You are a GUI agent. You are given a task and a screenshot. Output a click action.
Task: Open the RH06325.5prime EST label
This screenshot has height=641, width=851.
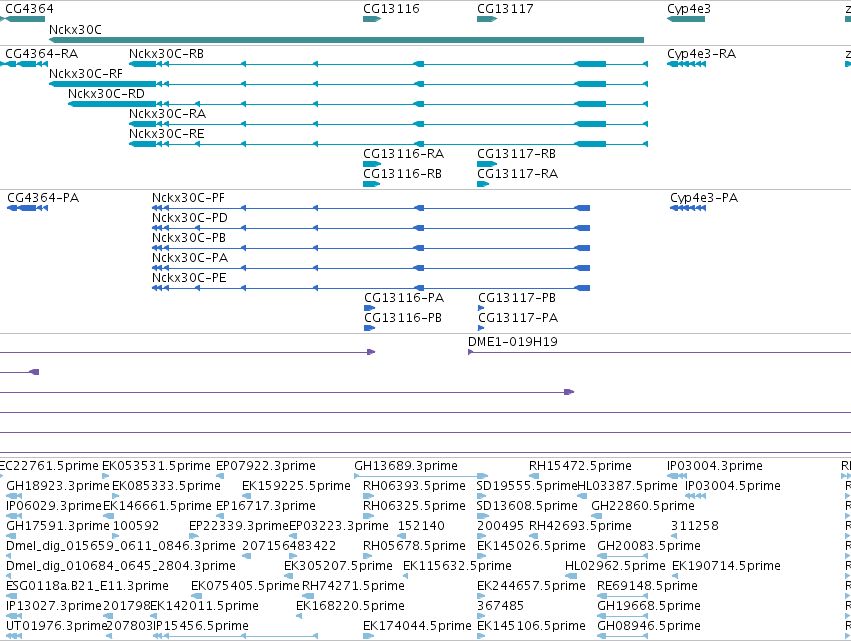tap(415, 506)
